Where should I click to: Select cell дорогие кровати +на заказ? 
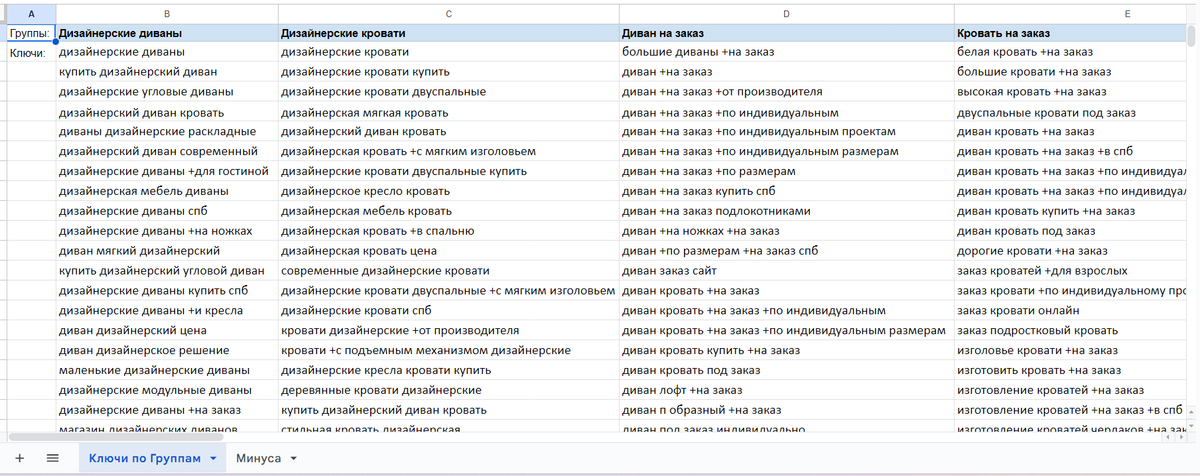(x=1070, y=251)
